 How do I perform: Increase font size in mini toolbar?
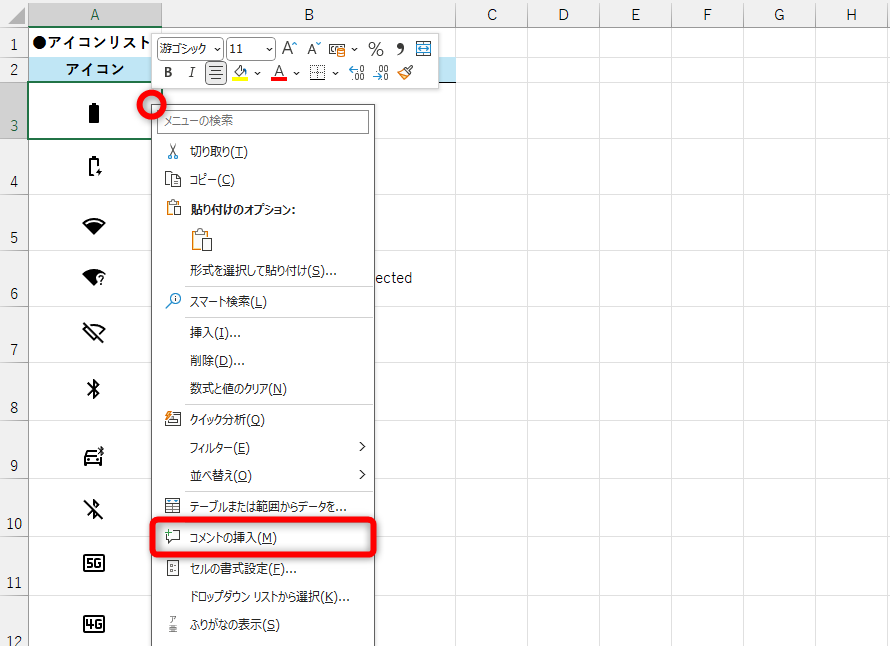point(289,49)
